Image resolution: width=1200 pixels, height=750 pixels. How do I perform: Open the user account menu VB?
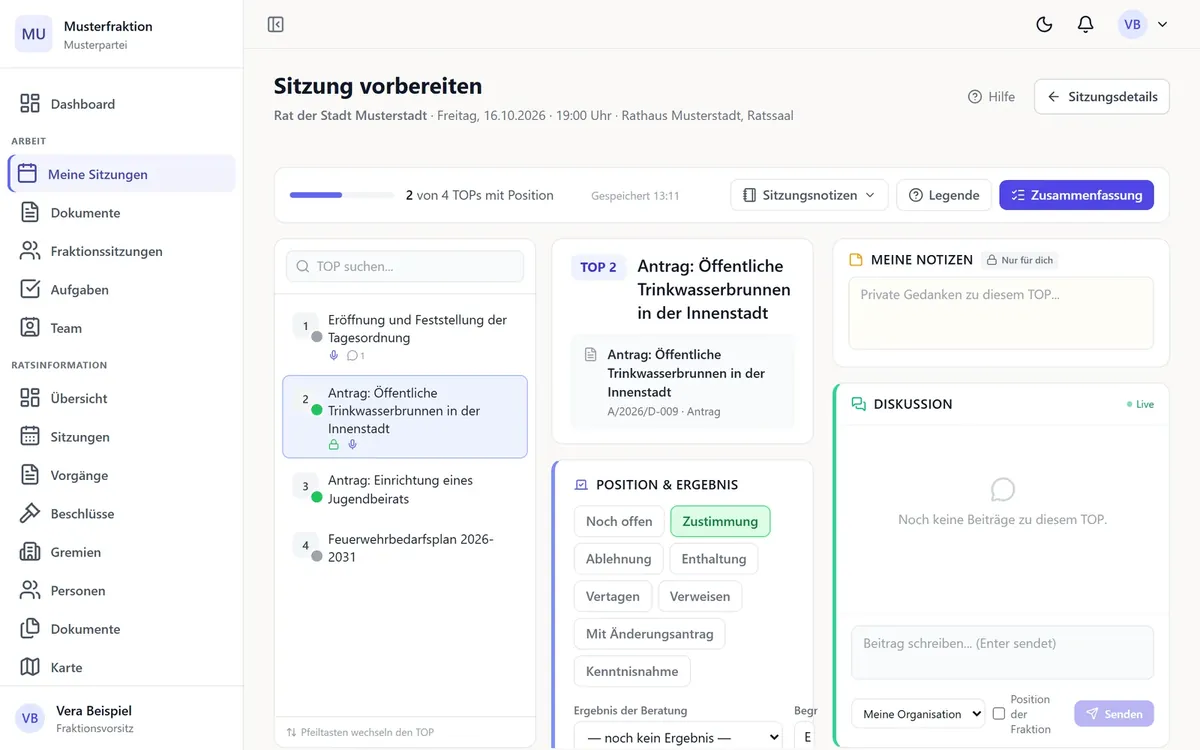pos(1143,25)
